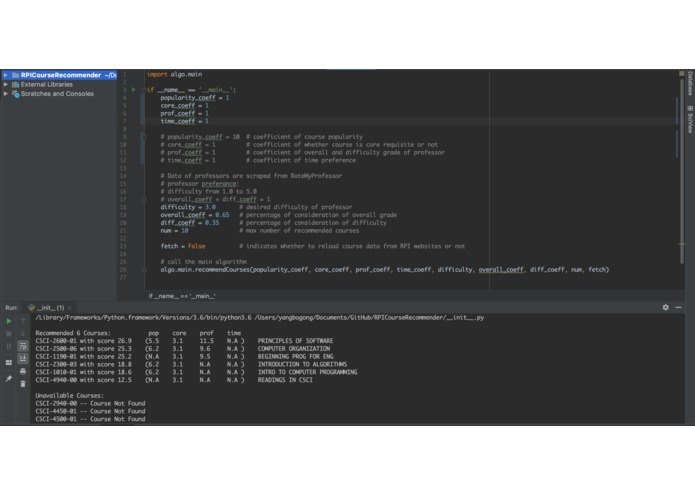Move up the stack trace arrow

23,321
